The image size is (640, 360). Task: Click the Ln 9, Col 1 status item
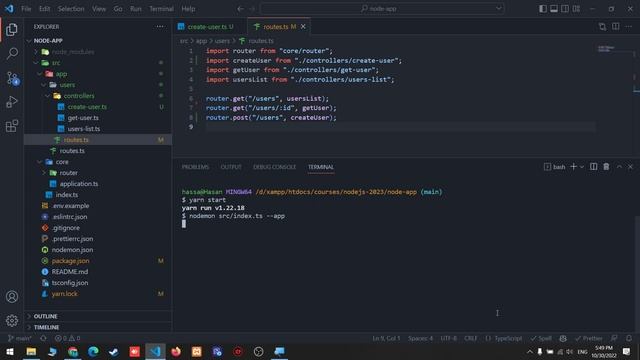click(x=386, y=338)
